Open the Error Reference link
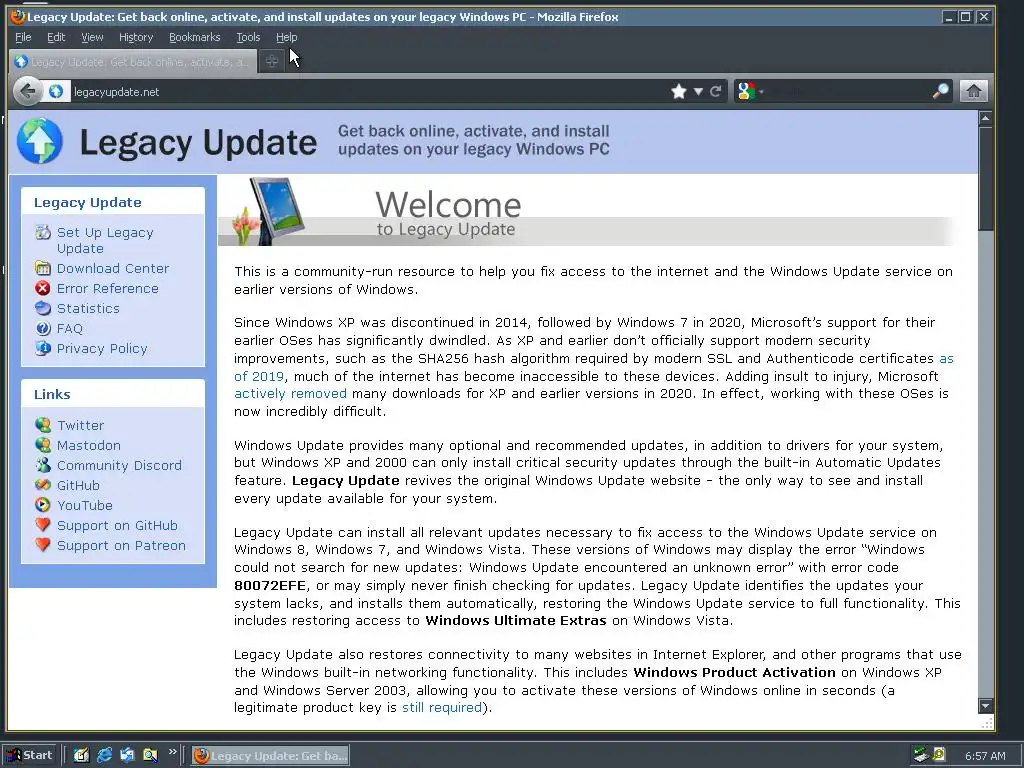The width and height of the screenshot is (1024, 768). tap(108, 289)
